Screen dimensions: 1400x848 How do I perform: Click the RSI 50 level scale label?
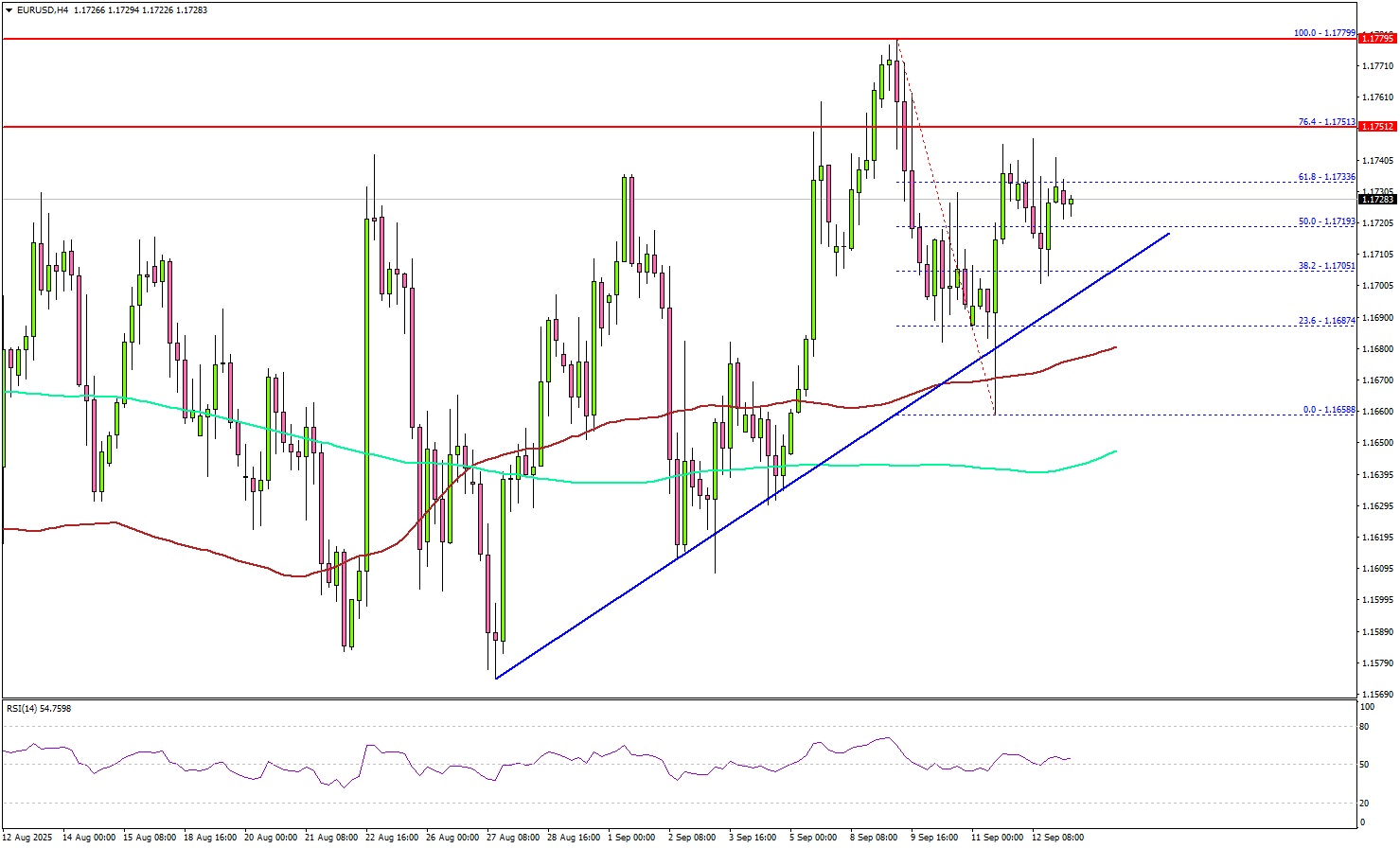pos(1366,765)
